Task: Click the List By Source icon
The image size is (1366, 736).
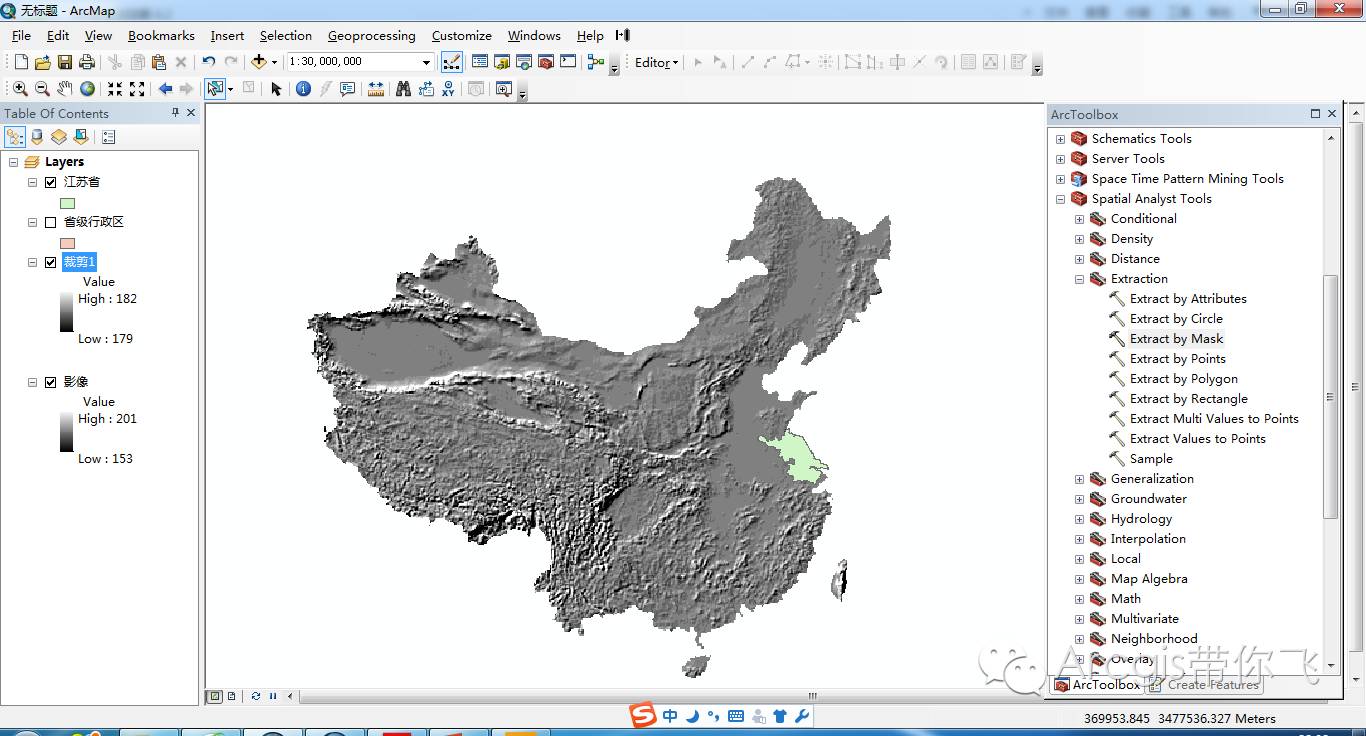Action: pos(37,137)
